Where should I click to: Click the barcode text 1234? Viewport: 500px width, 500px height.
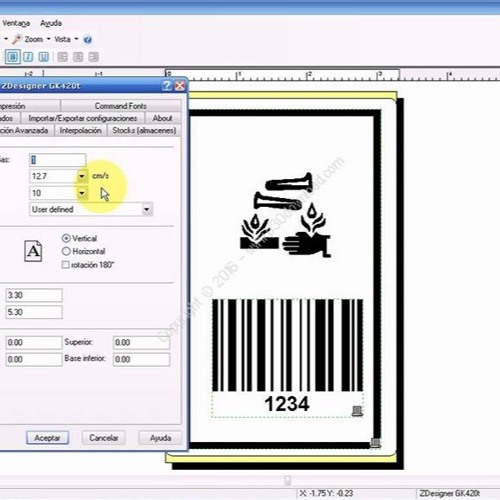(287, 404)
